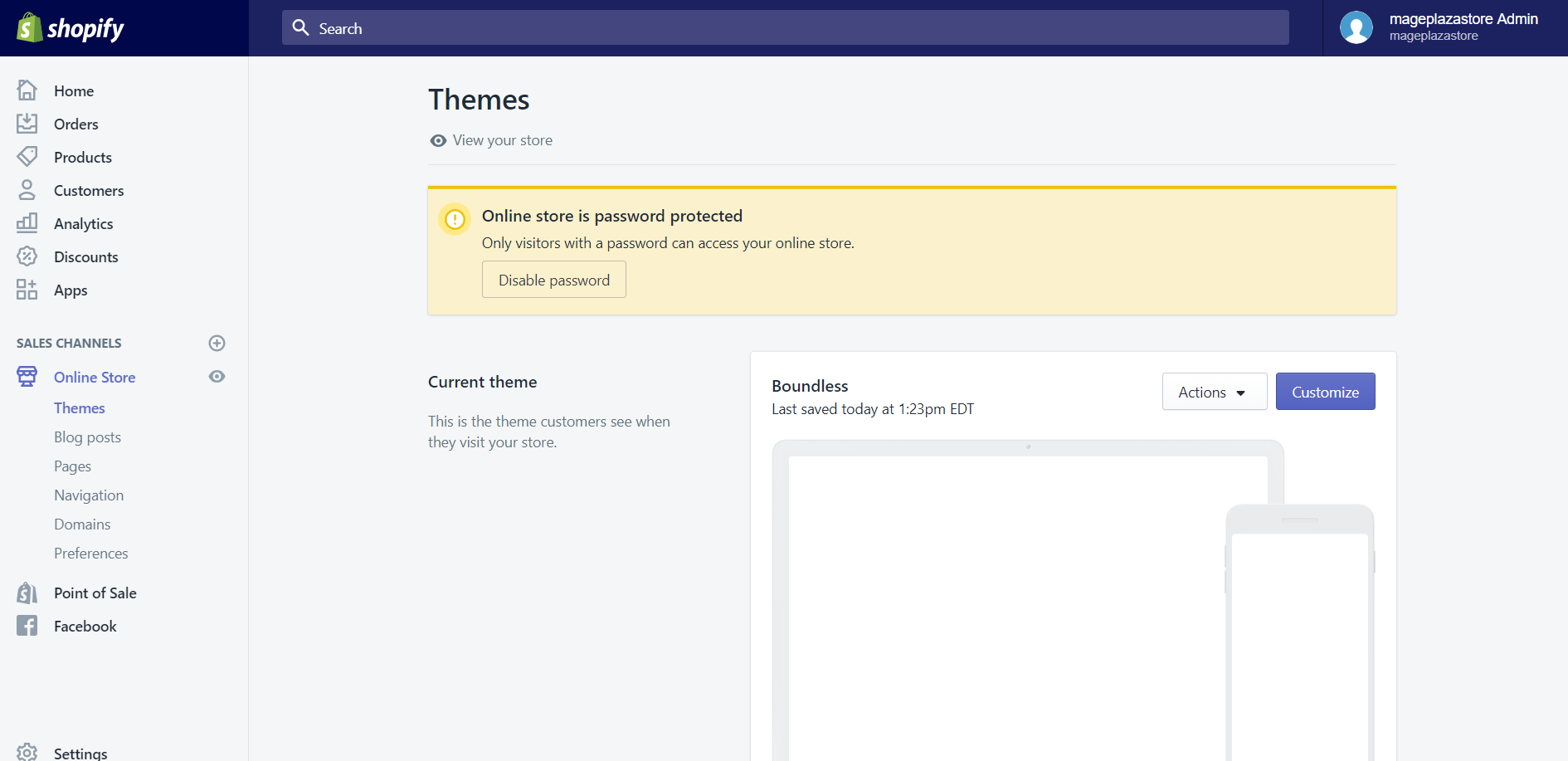Open Facebook sales channel
Screen dimensions: 1568x761
[85, 626]
